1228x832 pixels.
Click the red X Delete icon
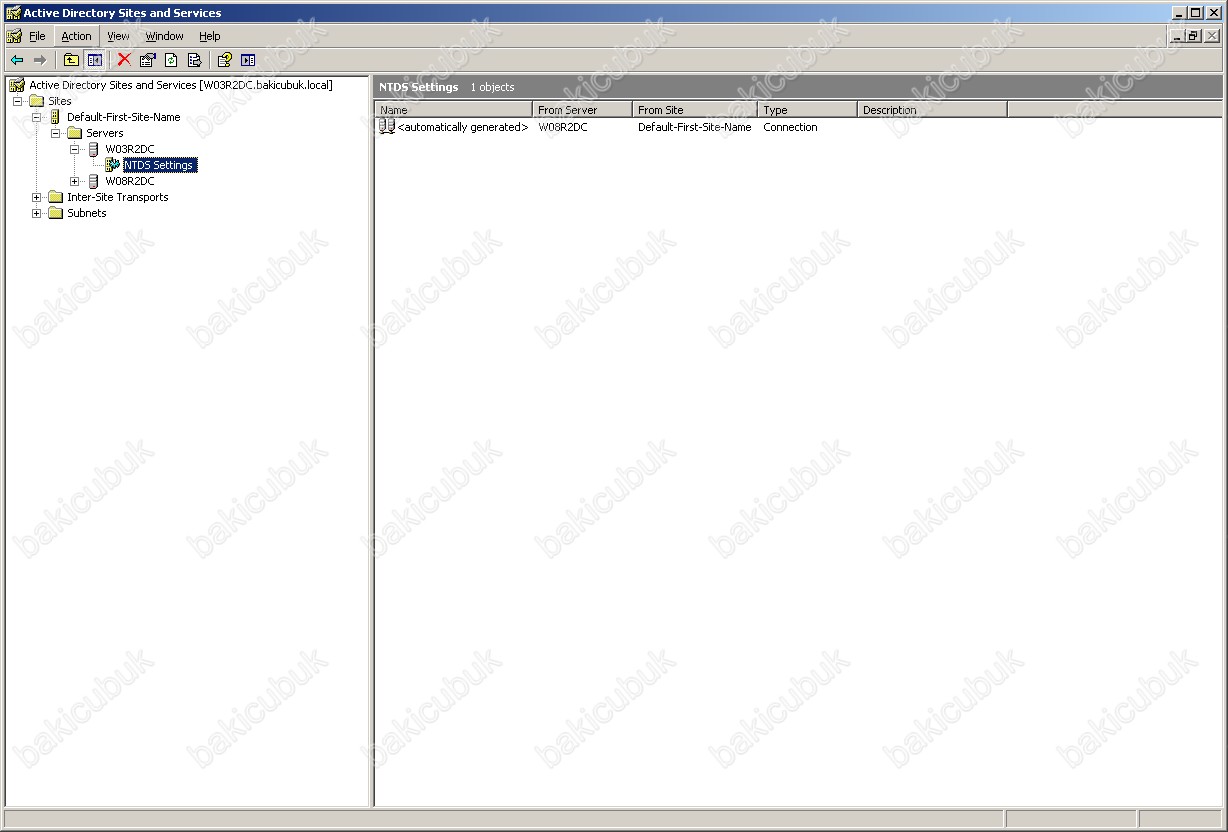click(x=124, y=60)
